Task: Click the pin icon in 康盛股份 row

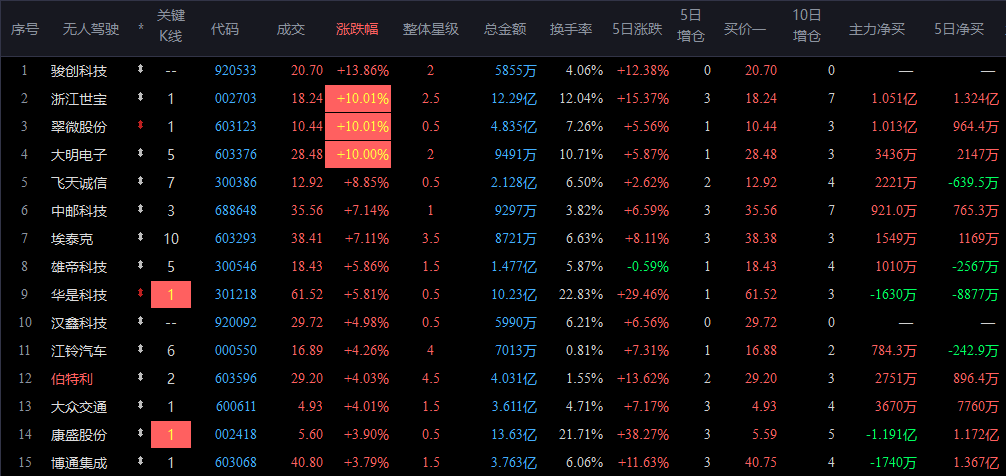Action: [x=141, y=434]
